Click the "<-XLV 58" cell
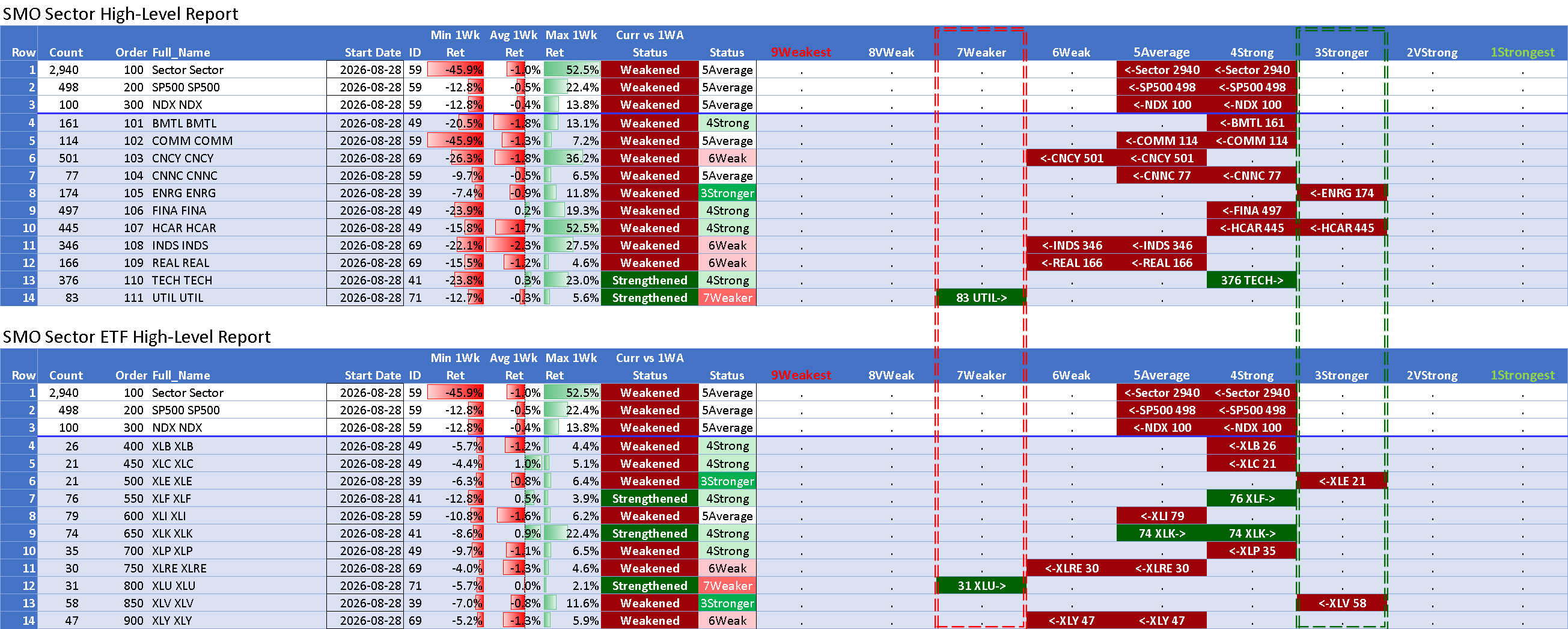This screenshot has width=1568, height=629. 1342,603
